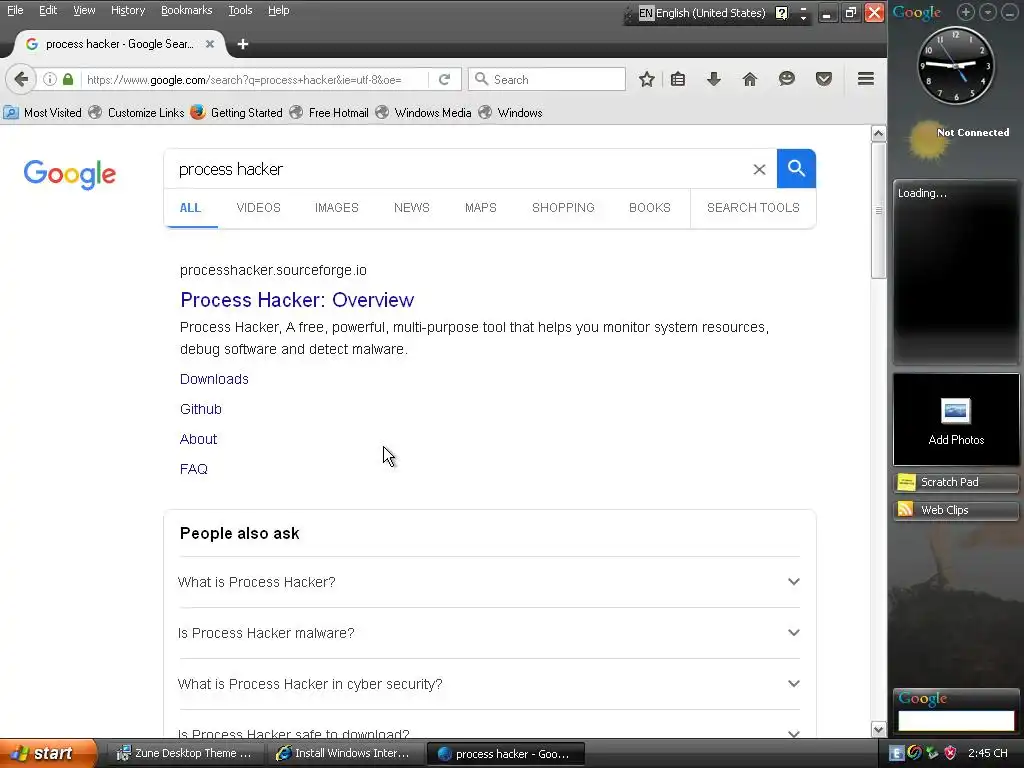Switch to the SHOPPING search tab
The height and width of the screenshot is (768, 1024).
(563, 208)
